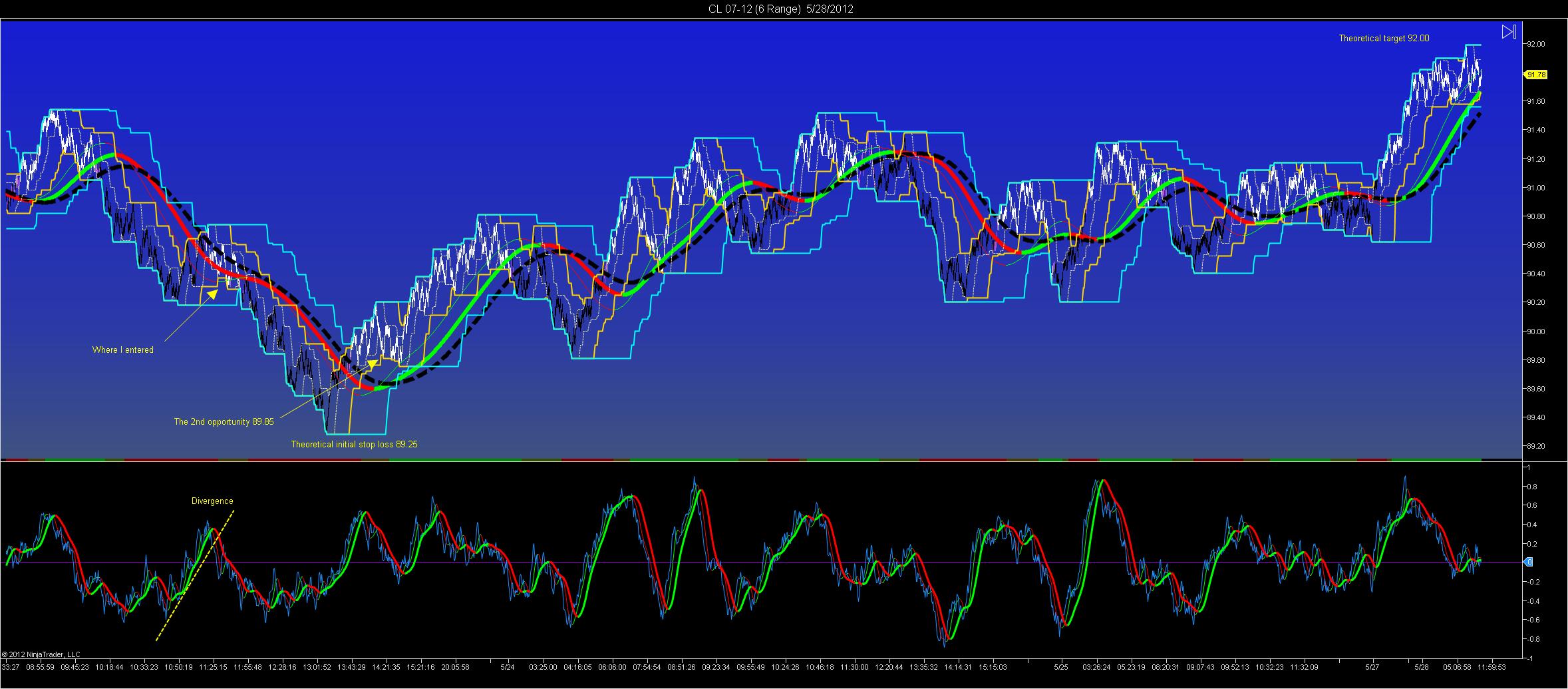Click the 5/25 date label on time axis
This screenshot has height=689, width=1568.
[1061, 667]
